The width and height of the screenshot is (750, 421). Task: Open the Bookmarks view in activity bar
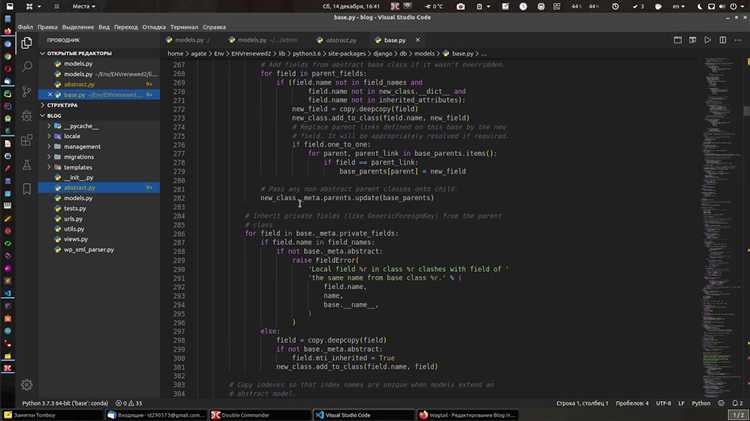point(27,189)
